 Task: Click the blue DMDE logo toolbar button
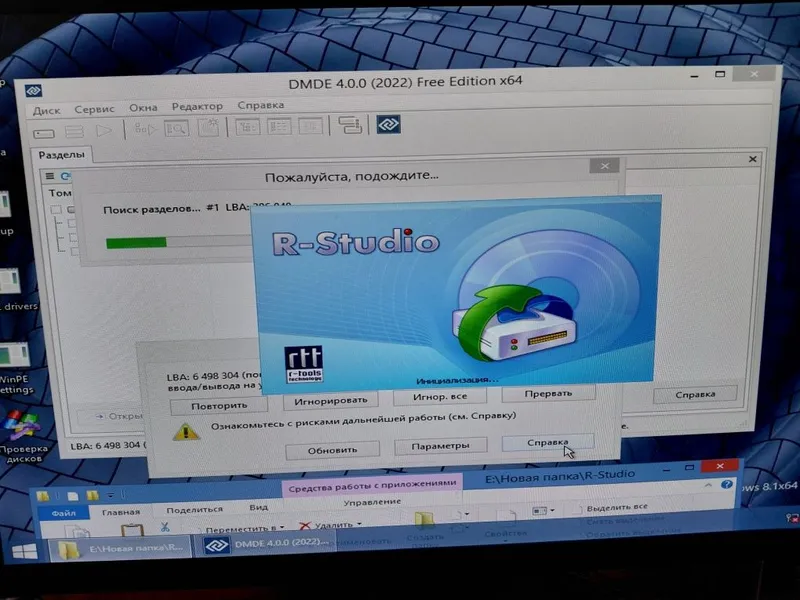click(x=388, y=124)
